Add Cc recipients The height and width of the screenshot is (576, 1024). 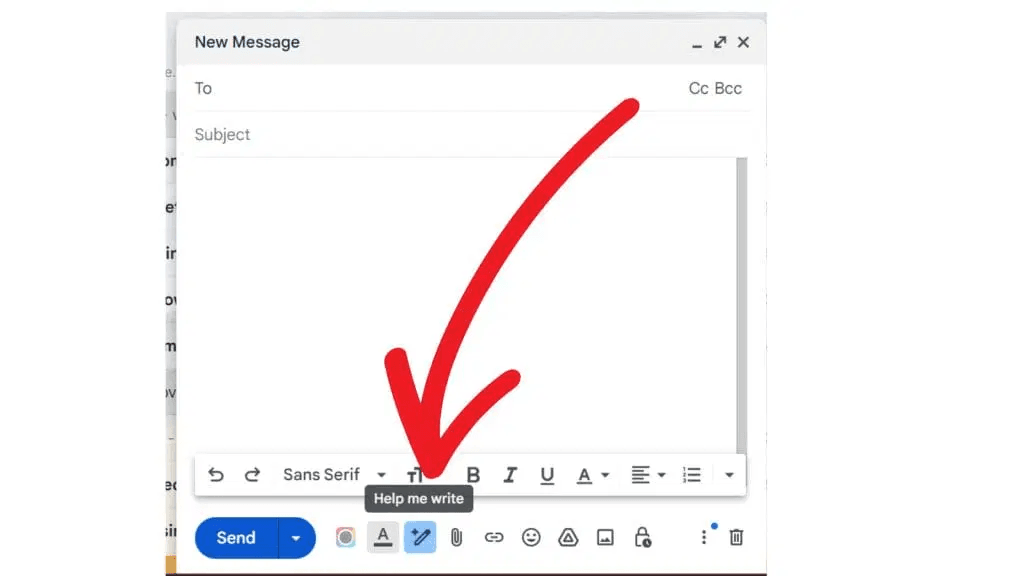pos(698,88)
